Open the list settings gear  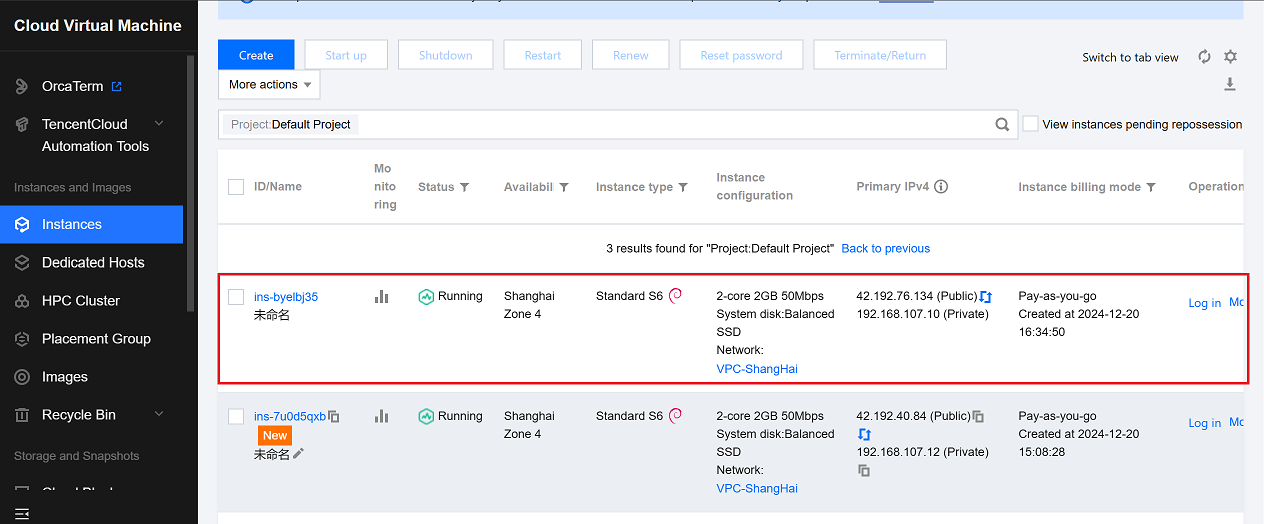[1231, 57]
